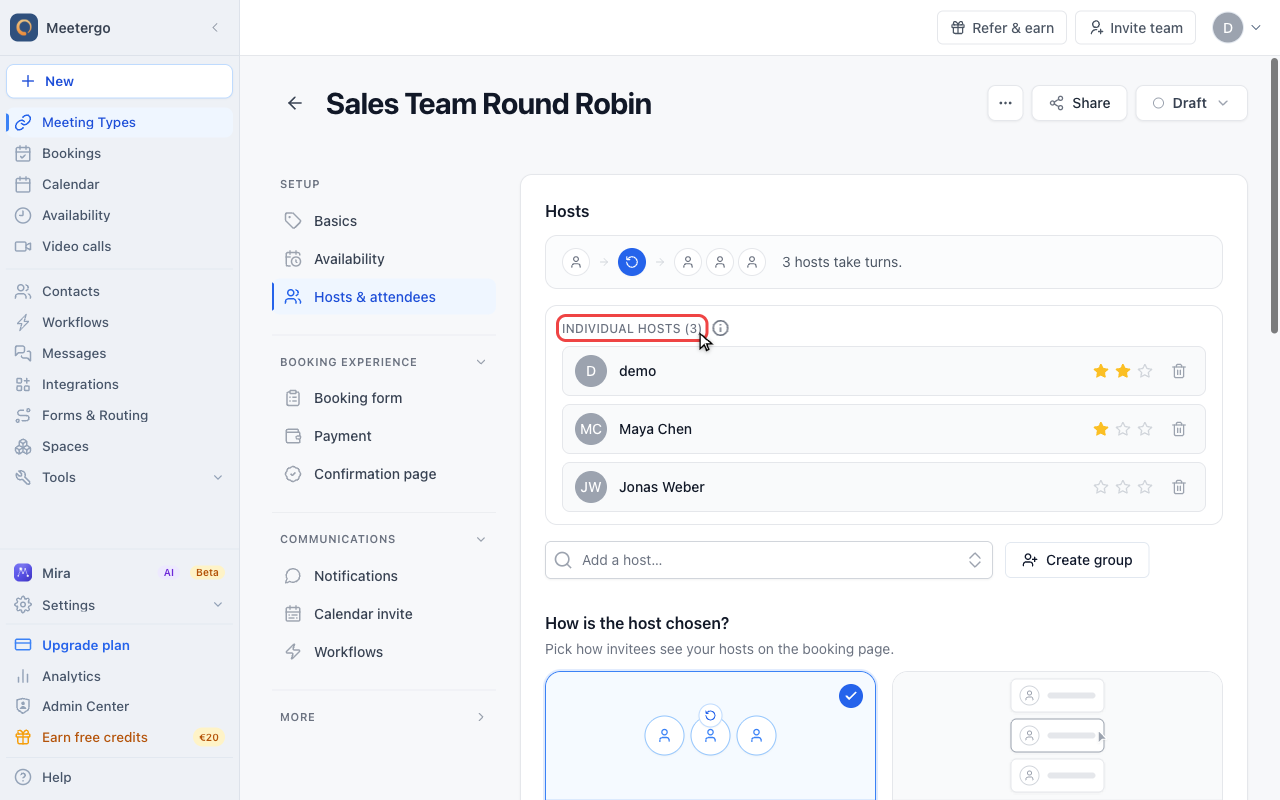Open Forms & Routing in sidebar

click(x=119, y=415)
